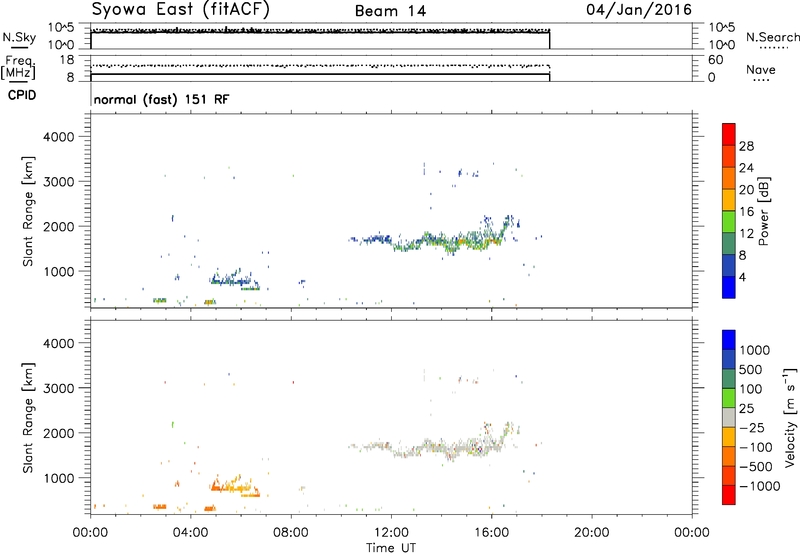Click the 'Syowa East (fitACF)' title

[181, 10]
